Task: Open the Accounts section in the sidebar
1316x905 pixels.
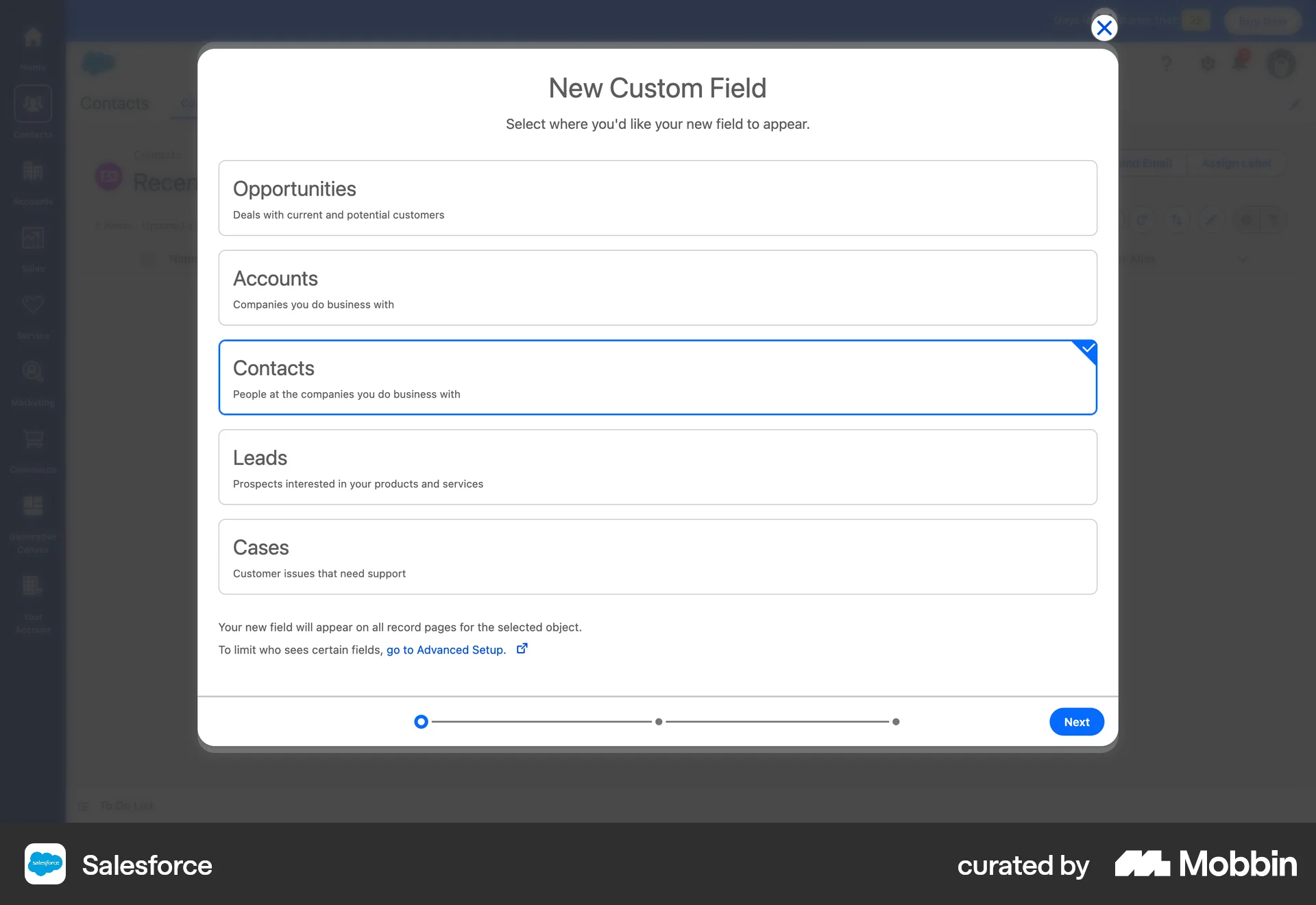Action: tap(32, 177)
